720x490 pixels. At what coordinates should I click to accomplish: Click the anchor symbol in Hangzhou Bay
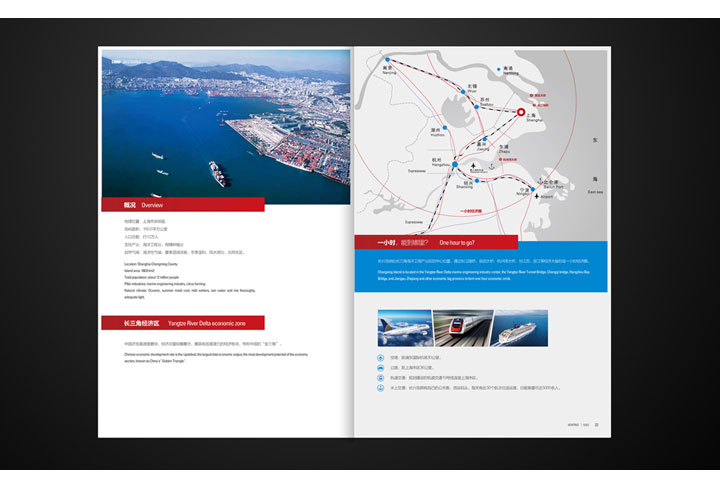[x=491, y=165]
